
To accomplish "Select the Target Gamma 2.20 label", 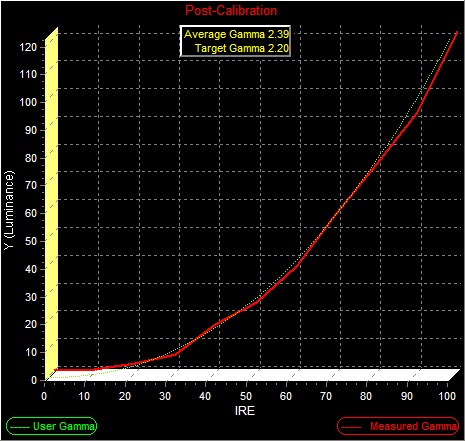I will pos(242,48).
